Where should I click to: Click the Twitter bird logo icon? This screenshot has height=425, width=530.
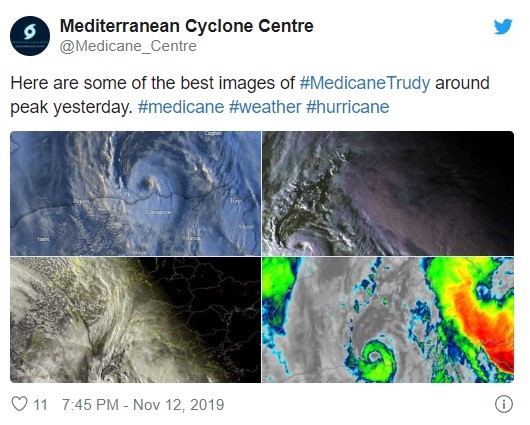coord(503,27)
